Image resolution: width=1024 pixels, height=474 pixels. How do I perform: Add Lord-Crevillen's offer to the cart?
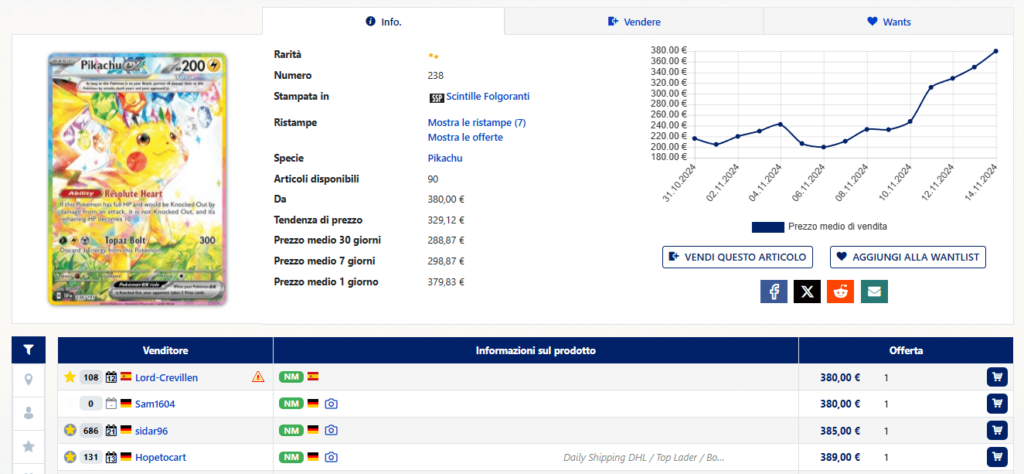(x=996, y=377)
